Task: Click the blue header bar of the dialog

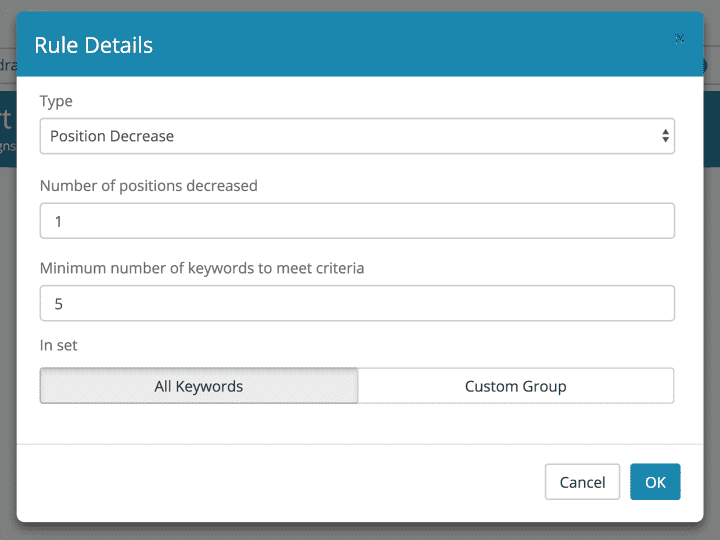Action: tap(400, 45)
